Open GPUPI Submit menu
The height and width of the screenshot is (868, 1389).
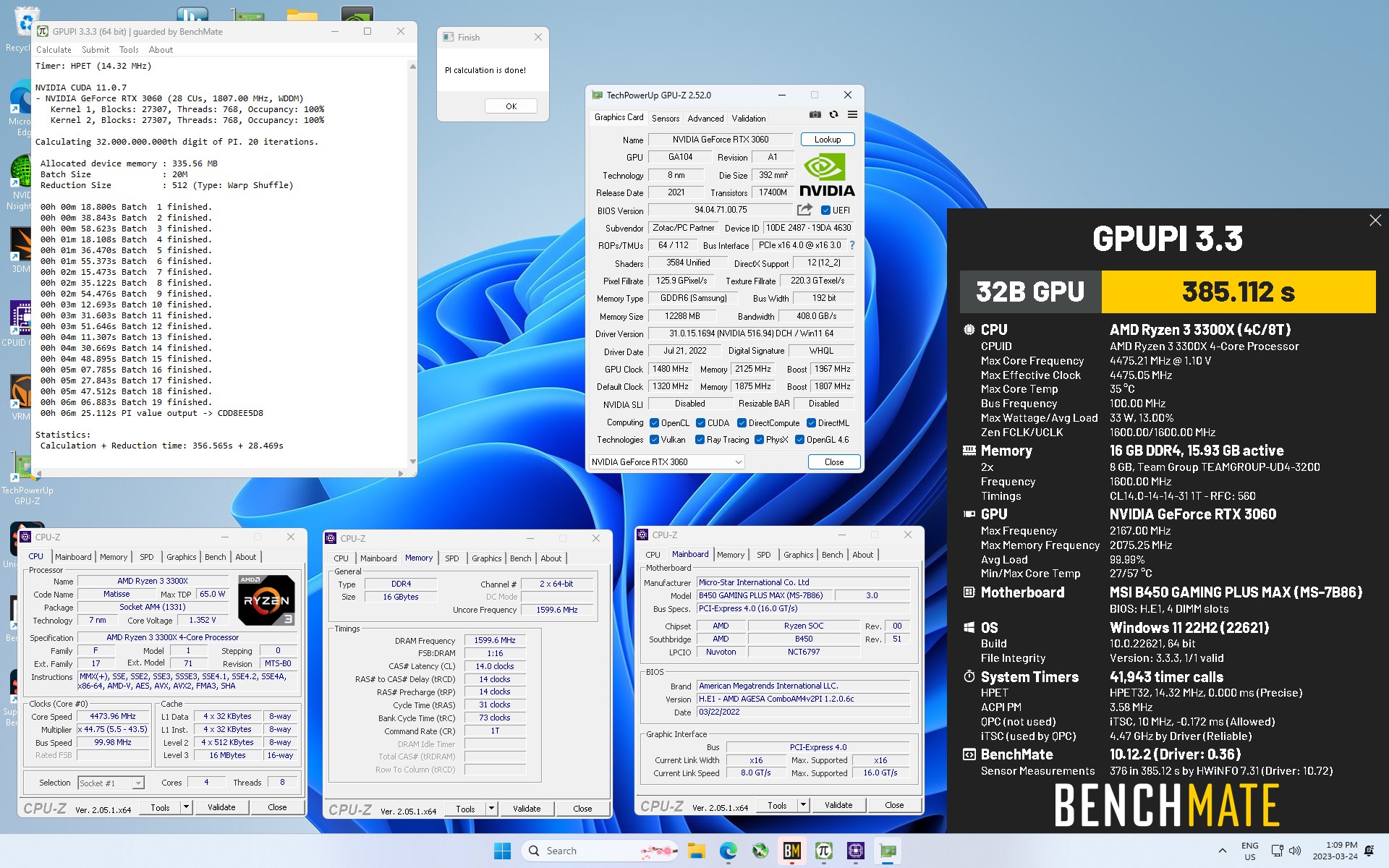[x=95, y=50]
